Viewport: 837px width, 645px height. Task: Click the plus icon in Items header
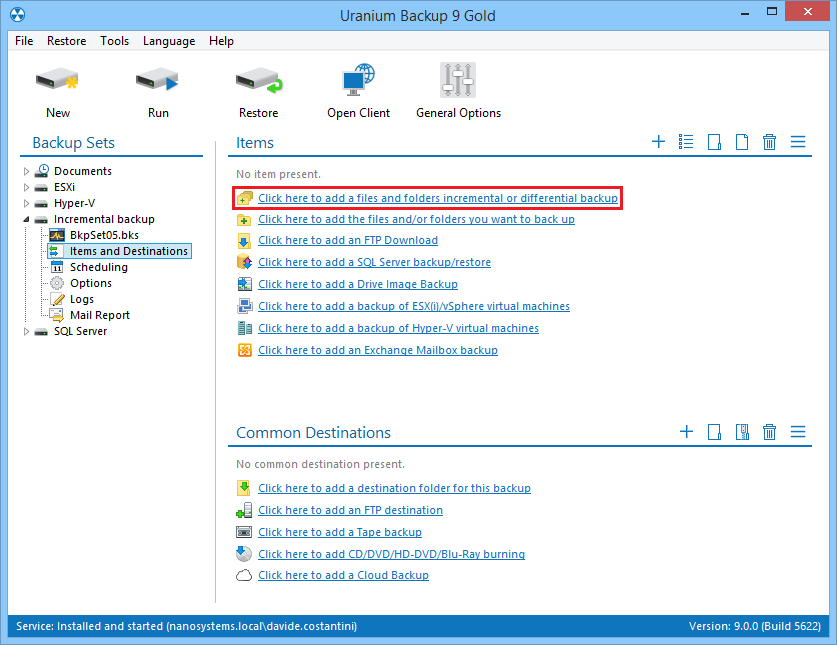[658, 142]
